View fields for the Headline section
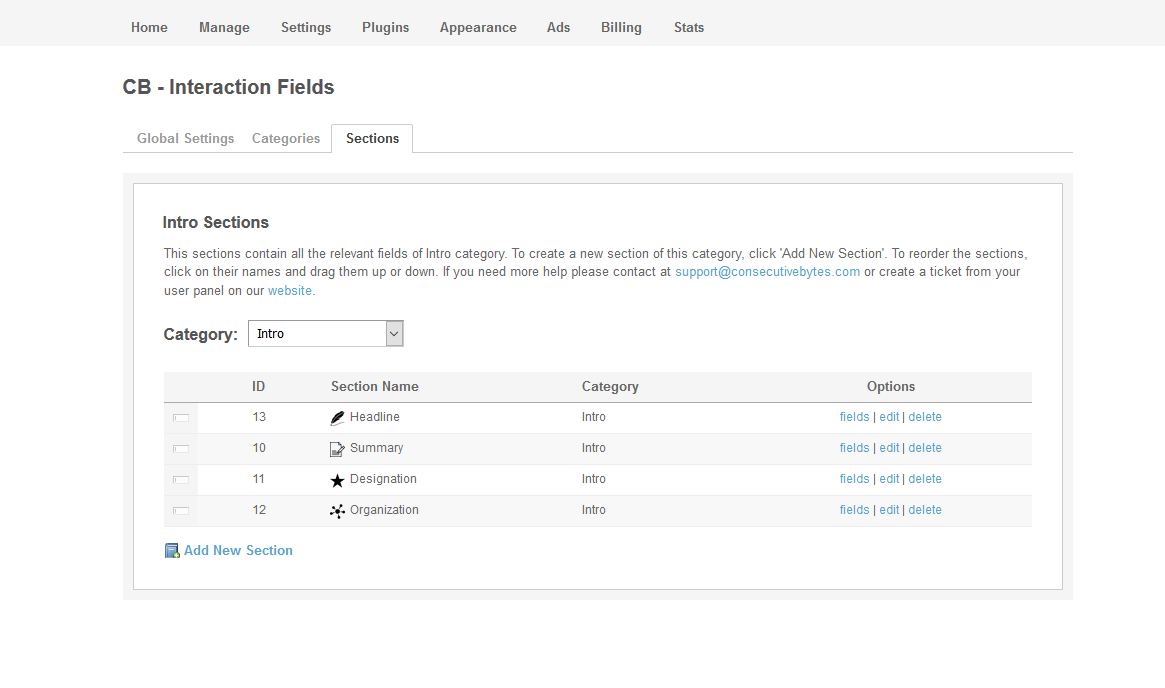The height and width of the screenshot is (688, 1165). point(854,417)
